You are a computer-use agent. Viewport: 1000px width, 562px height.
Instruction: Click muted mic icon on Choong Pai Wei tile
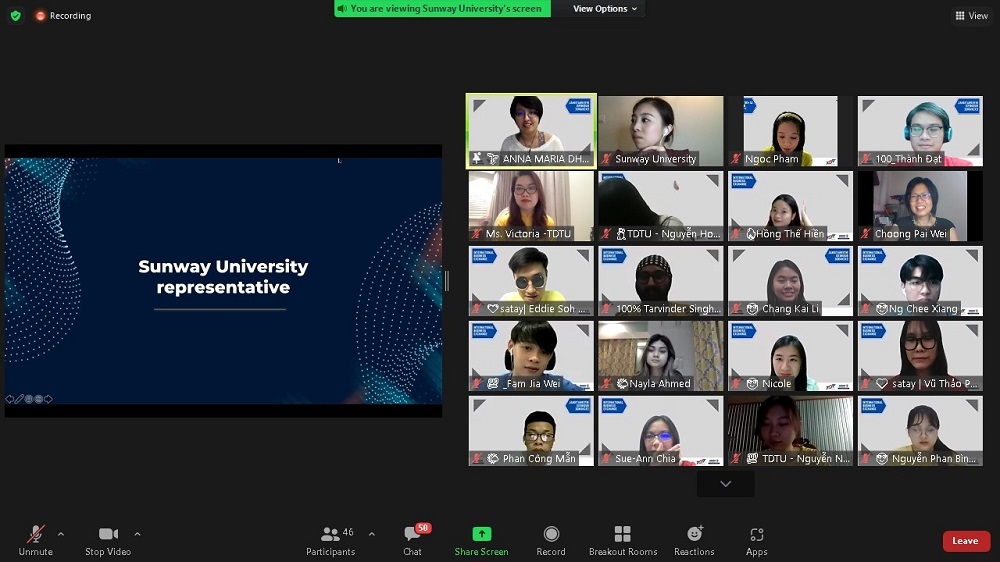(865, 234)
